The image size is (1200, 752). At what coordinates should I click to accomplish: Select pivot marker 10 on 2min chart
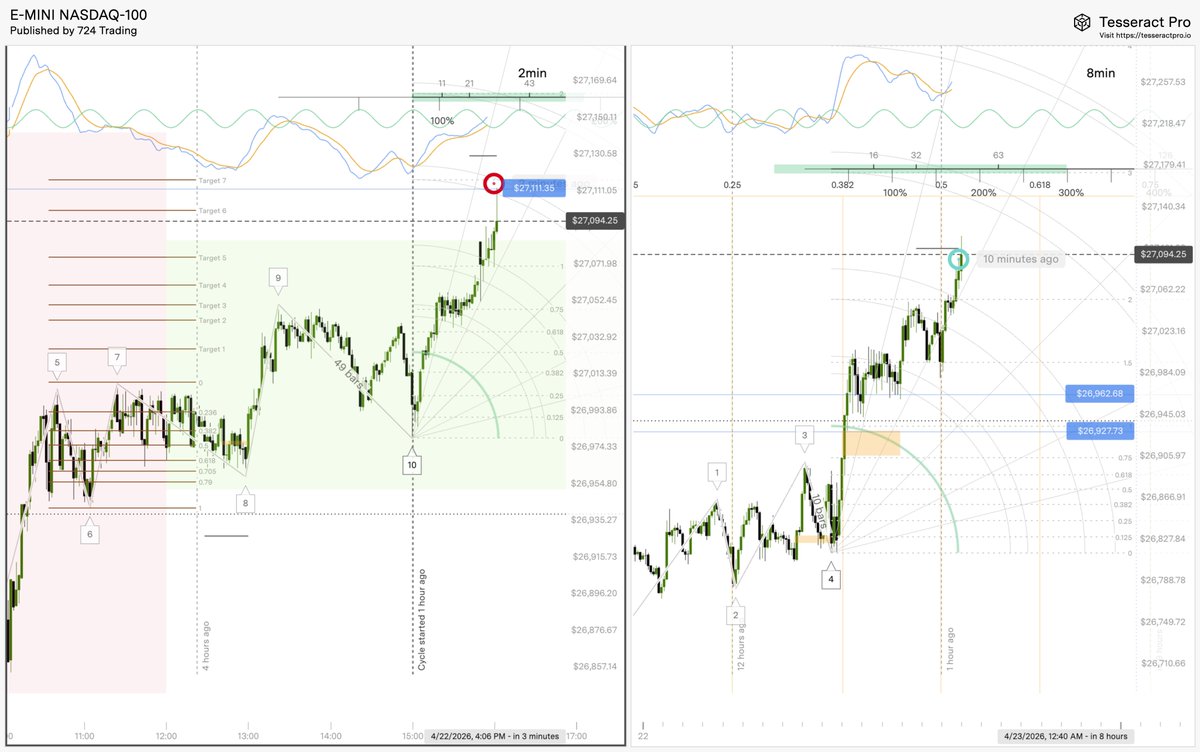[x=413, y=464]
